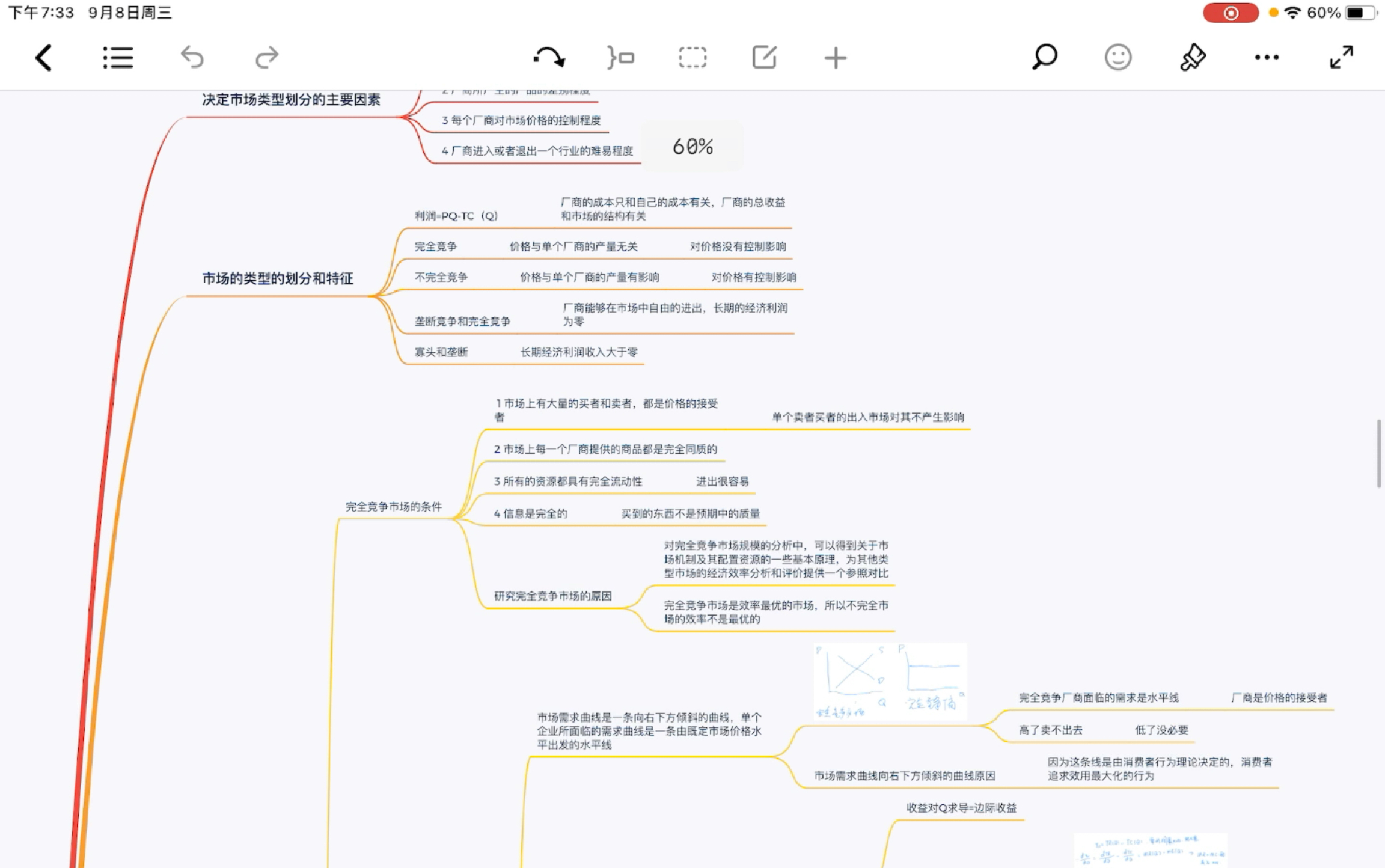Tap the Wi-Fi status icon
This screenshot has width=1385, height=868.
coord(1292,13)
